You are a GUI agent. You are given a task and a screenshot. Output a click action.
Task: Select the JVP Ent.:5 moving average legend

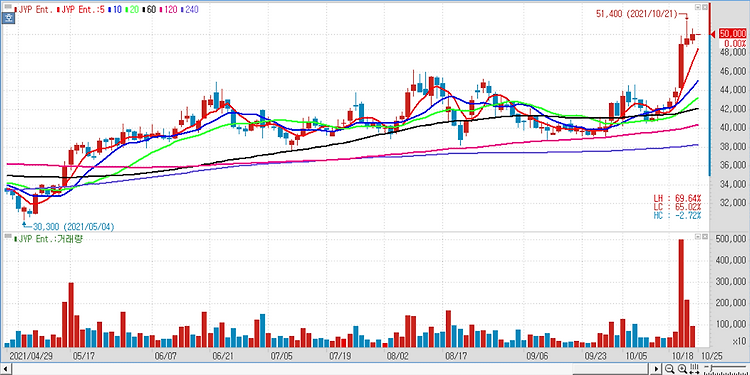80,9
